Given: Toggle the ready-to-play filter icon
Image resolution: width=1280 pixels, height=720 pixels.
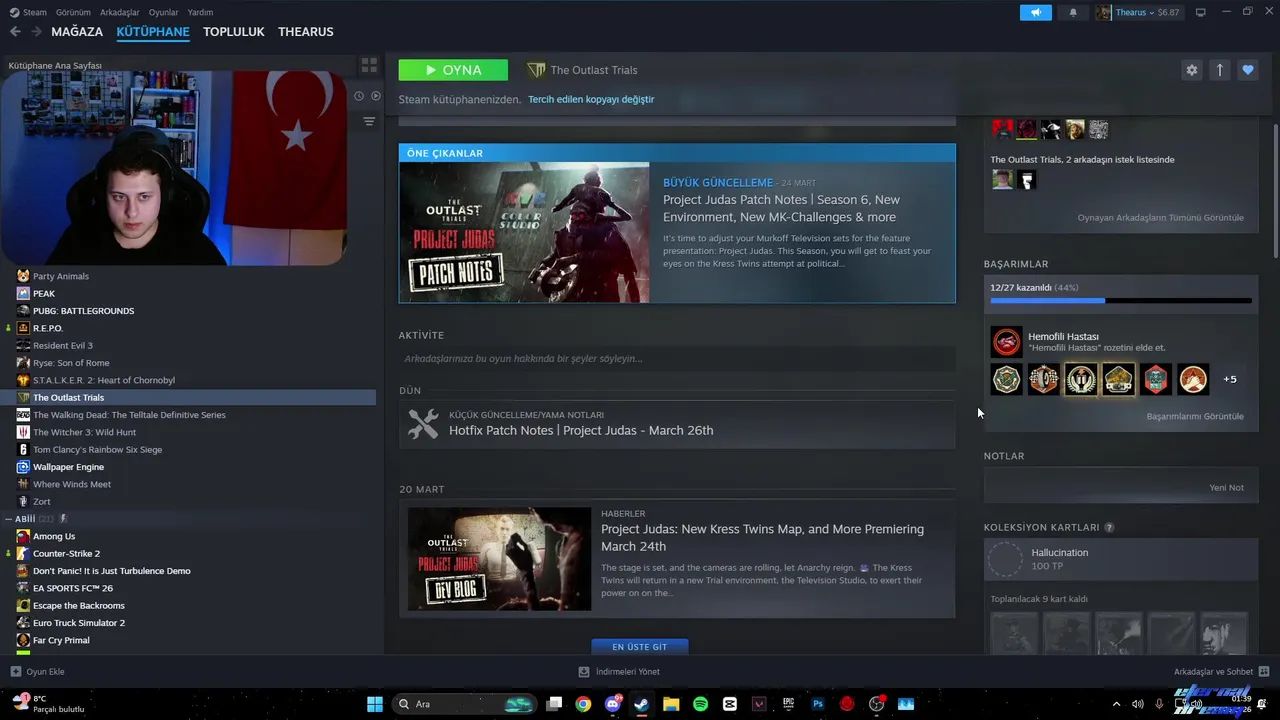Looking at the screenshot, I should pyautogui.click(x=376, y=96).
